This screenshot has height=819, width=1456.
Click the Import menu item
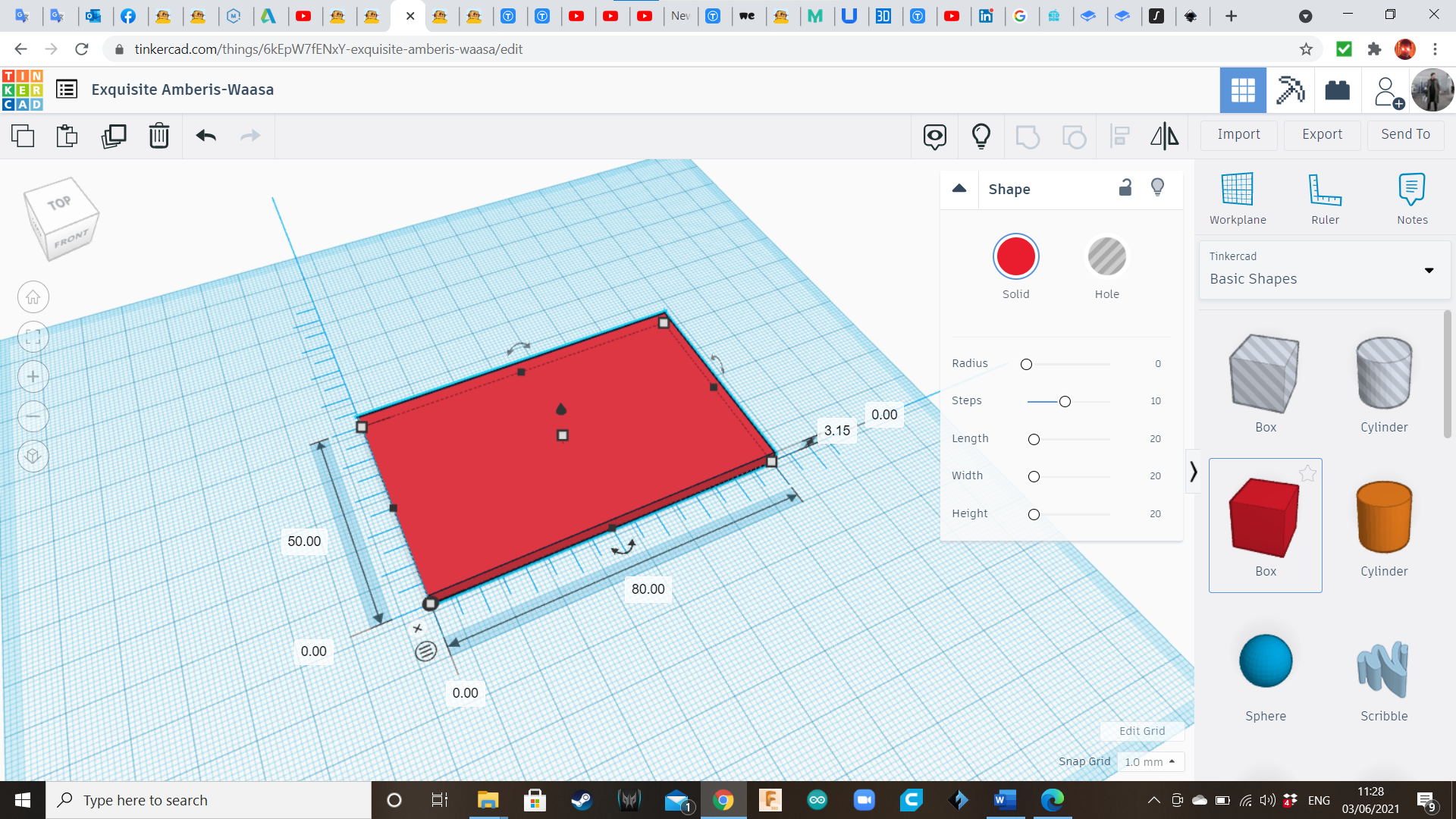point(1239,134)
